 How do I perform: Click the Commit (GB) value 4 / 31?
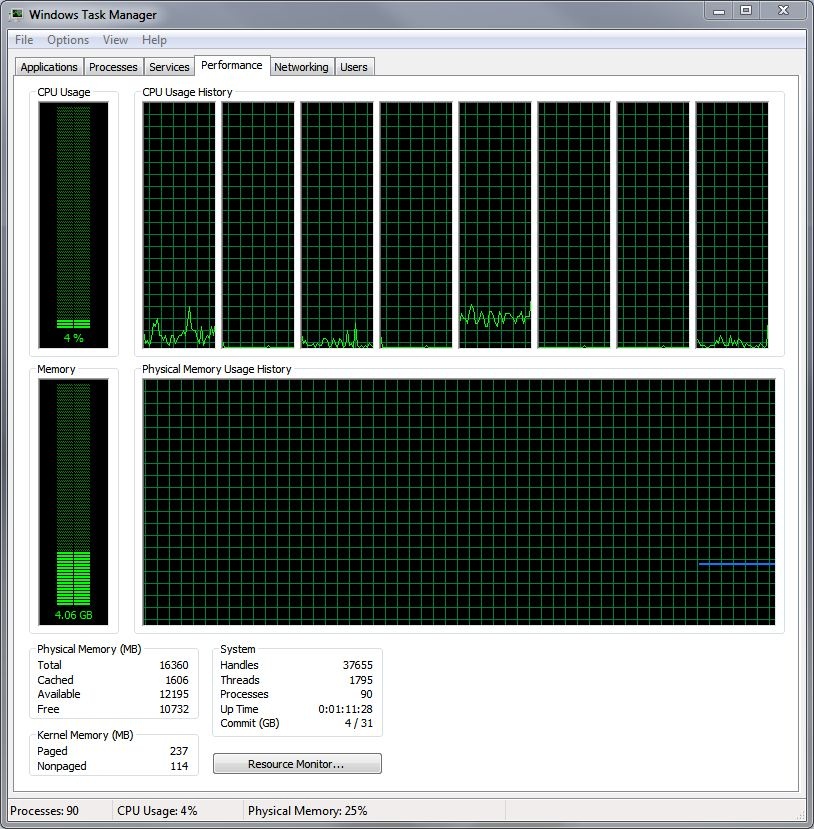tap(359, 723)
